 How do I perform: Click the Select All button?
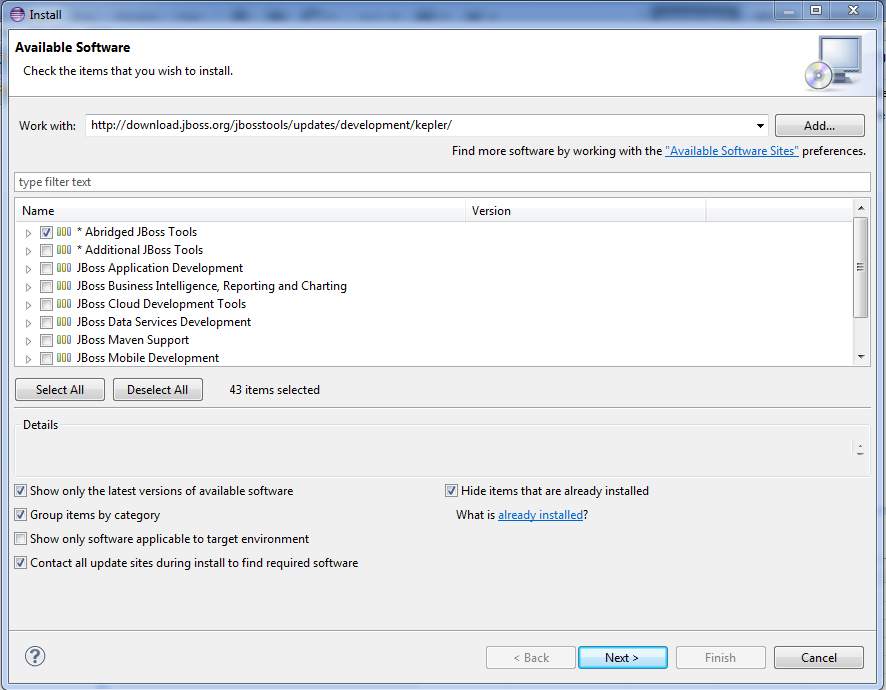(x=60, y=389)
